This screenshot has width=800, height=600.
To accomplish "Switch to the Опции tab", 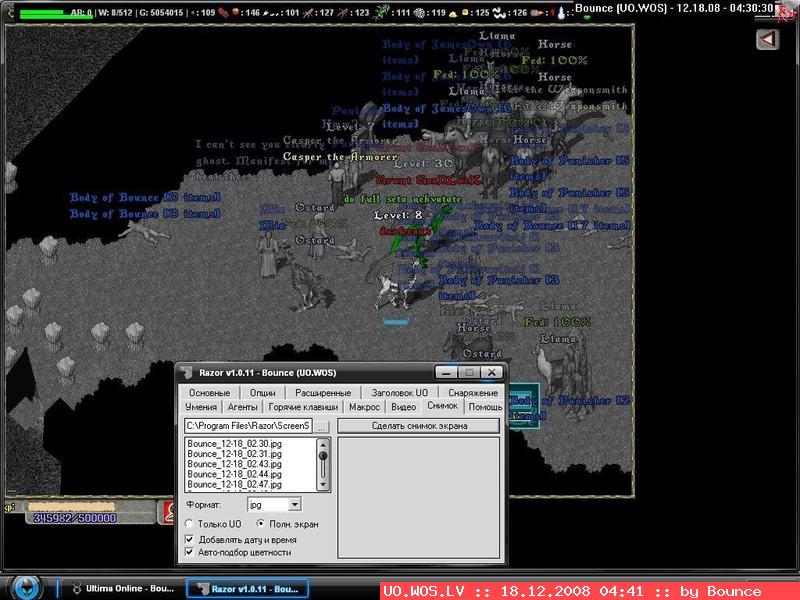I will click(262, 393).
